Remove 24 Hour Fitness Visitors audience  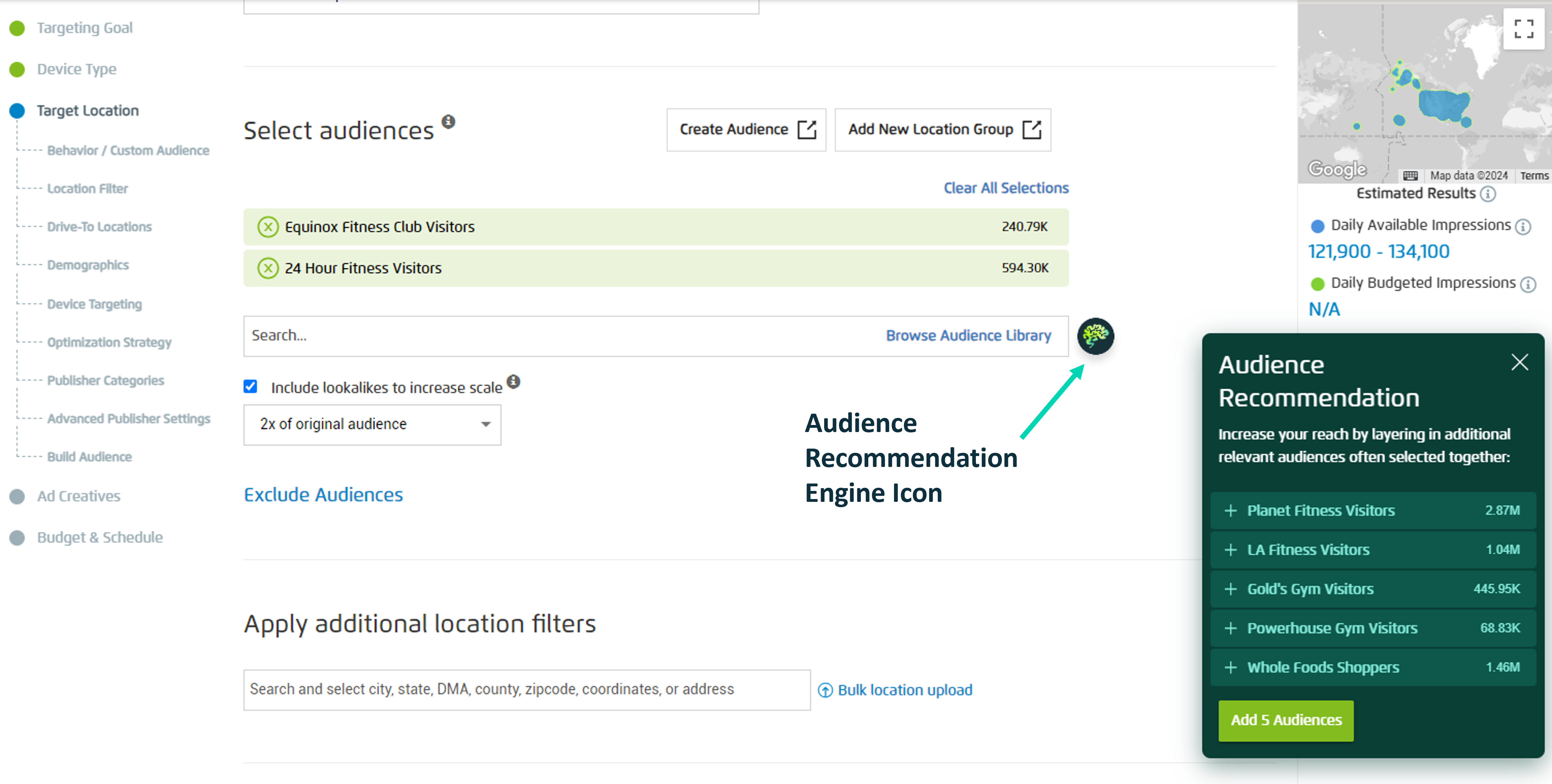[x=267, y=268]
